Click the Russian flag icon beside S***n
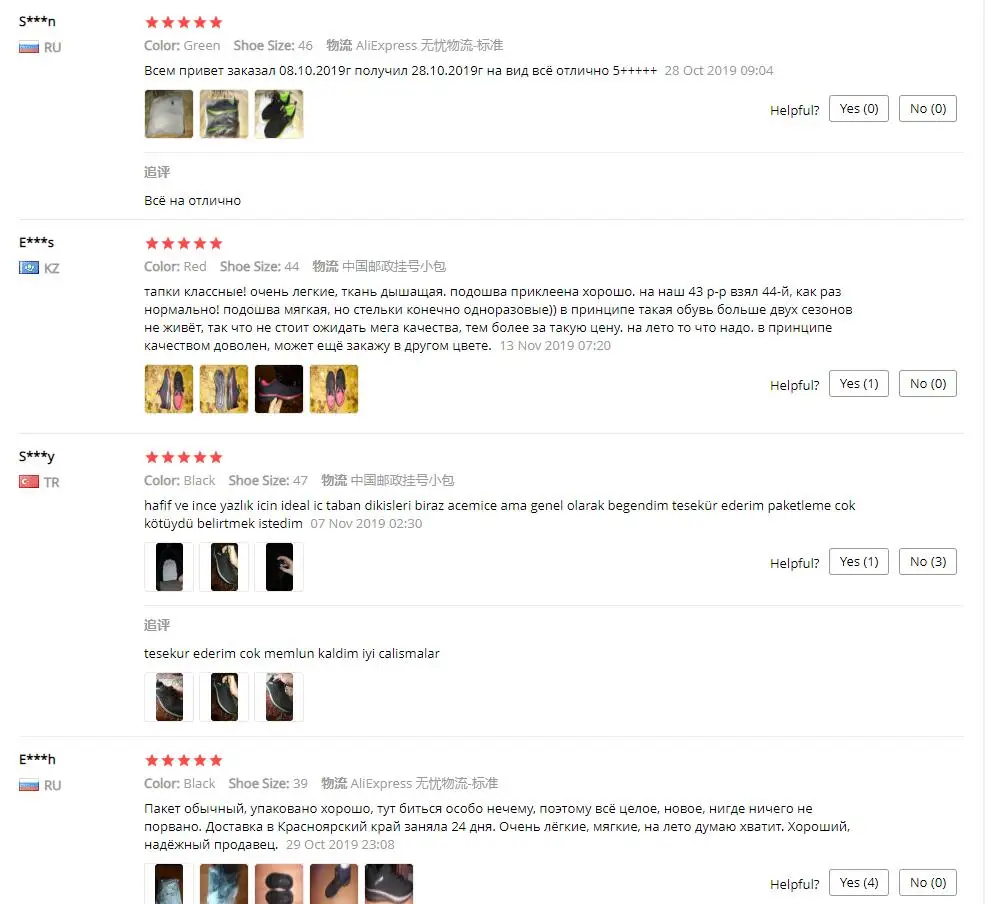Image resolution: width=985 pixels, height=904 pixels. [x=29, y=47]
